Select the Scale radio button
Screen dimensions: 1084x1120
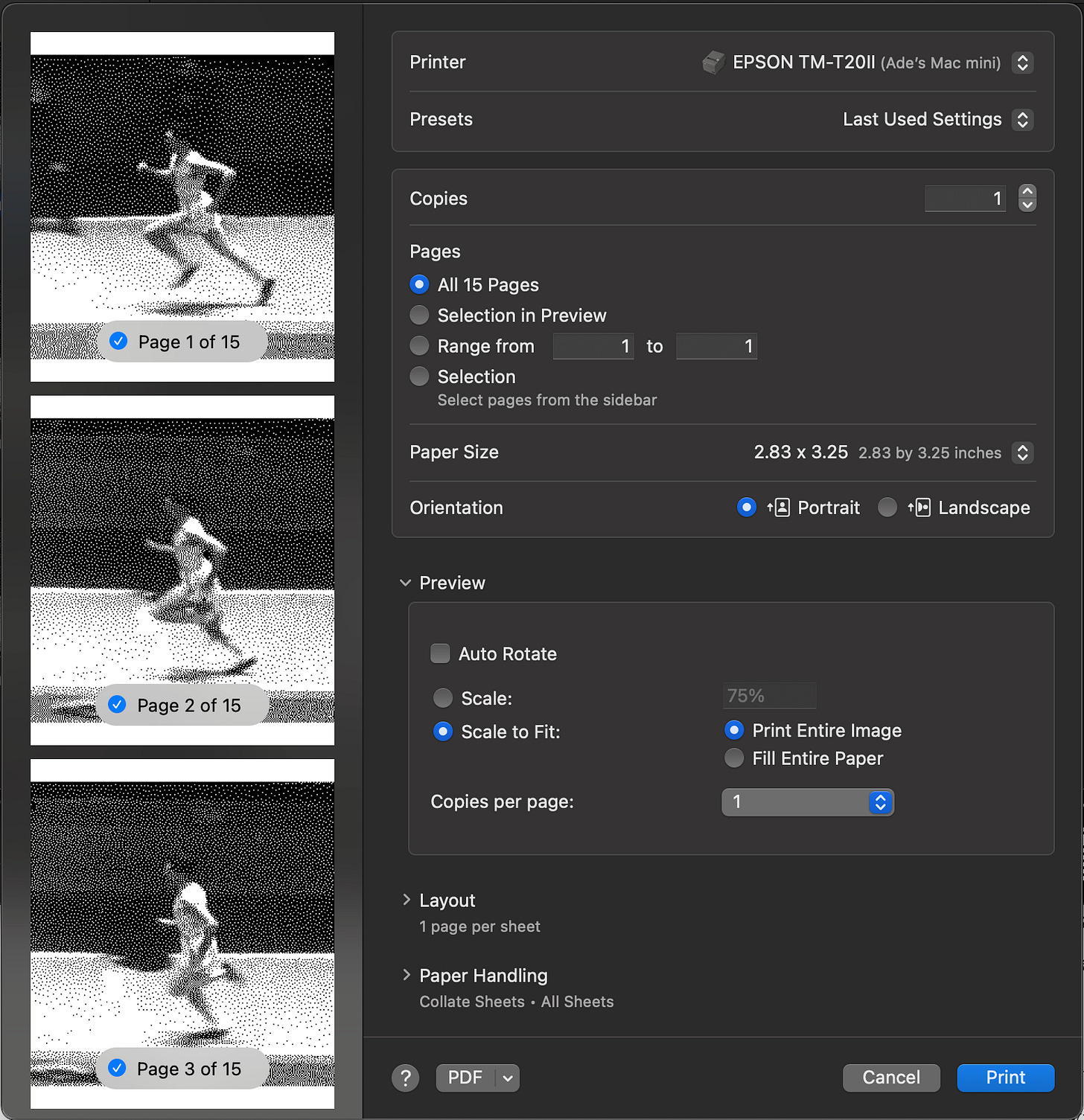coord(443,697)
